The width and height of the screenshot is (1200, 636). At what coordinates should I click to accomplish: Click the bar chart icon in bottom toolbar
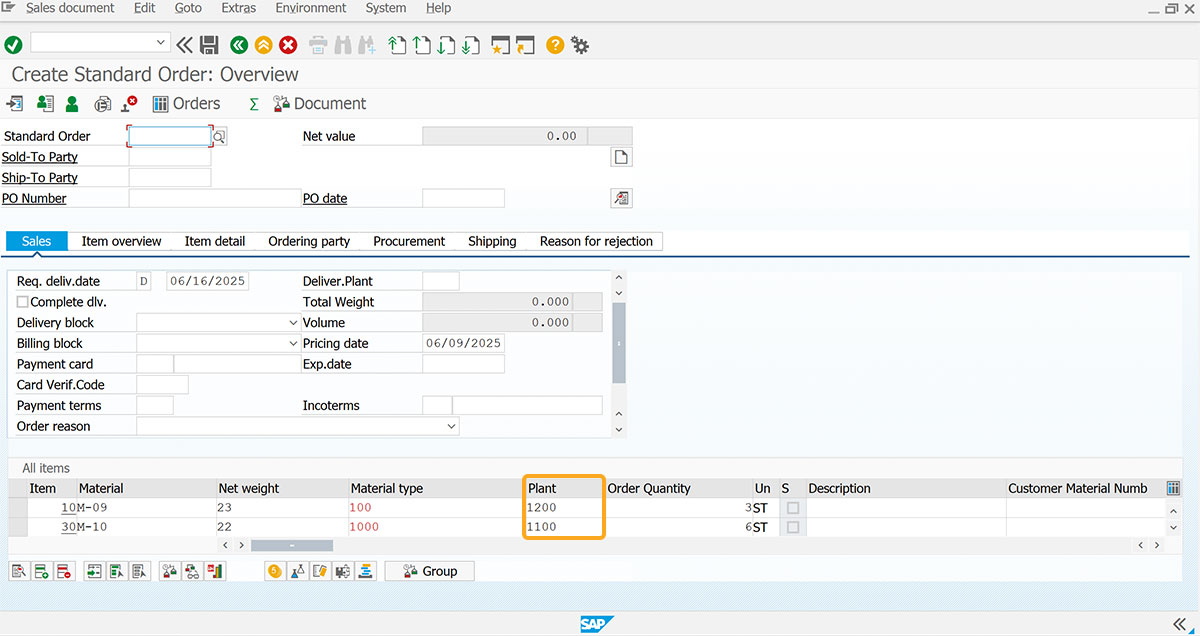click(215, 571)
